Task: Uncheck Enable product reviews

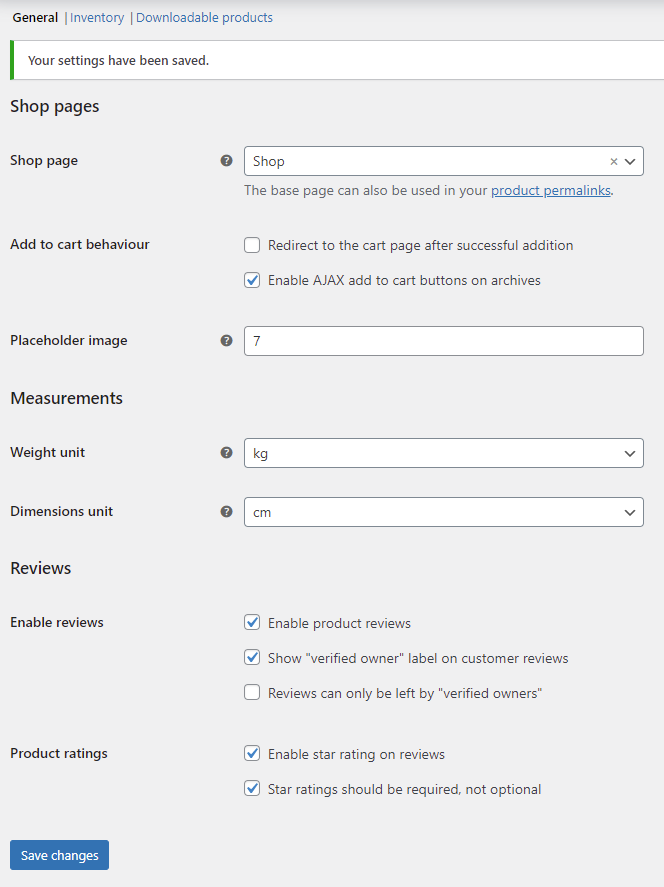Action: [x=252, y=622]
